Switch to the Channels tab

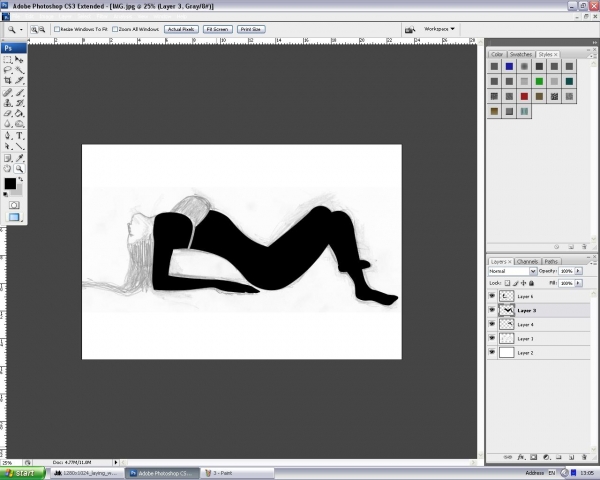coord(527,261)
